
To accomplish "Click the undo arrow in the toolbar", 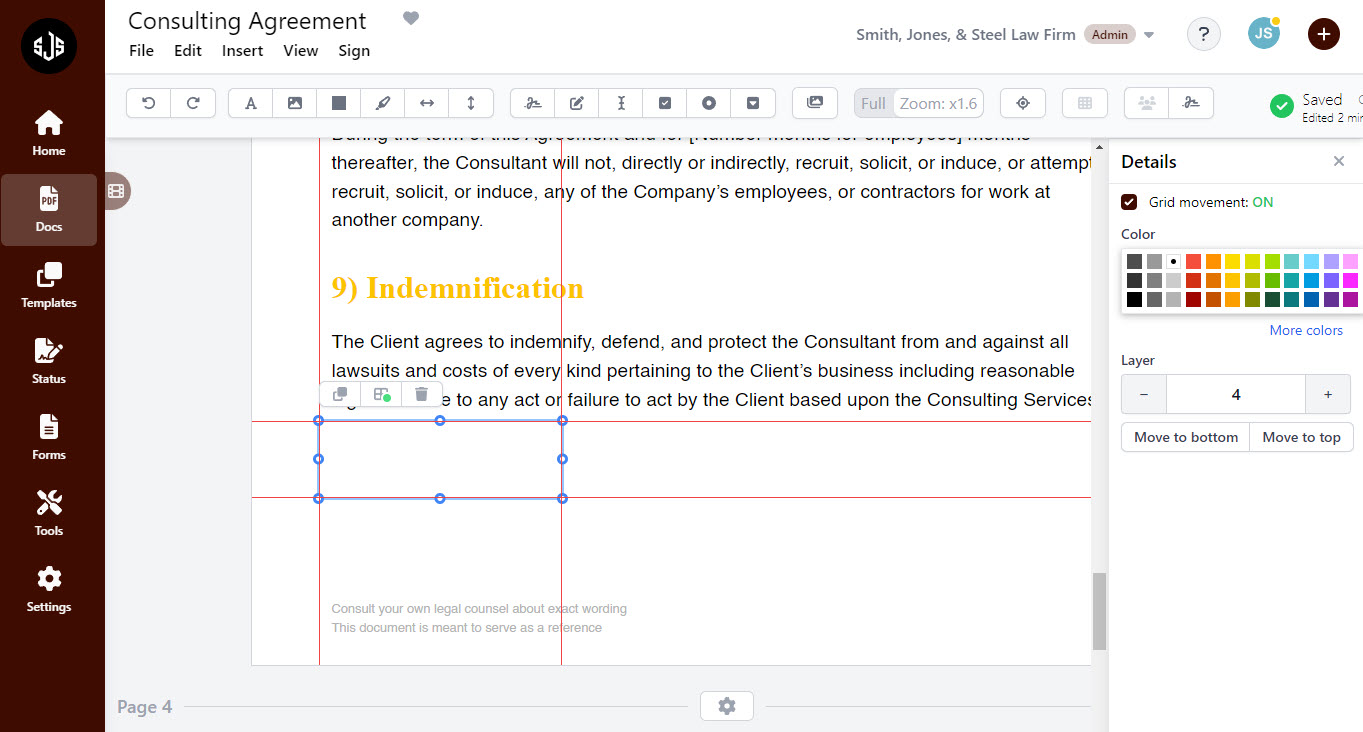I will 149,103.
